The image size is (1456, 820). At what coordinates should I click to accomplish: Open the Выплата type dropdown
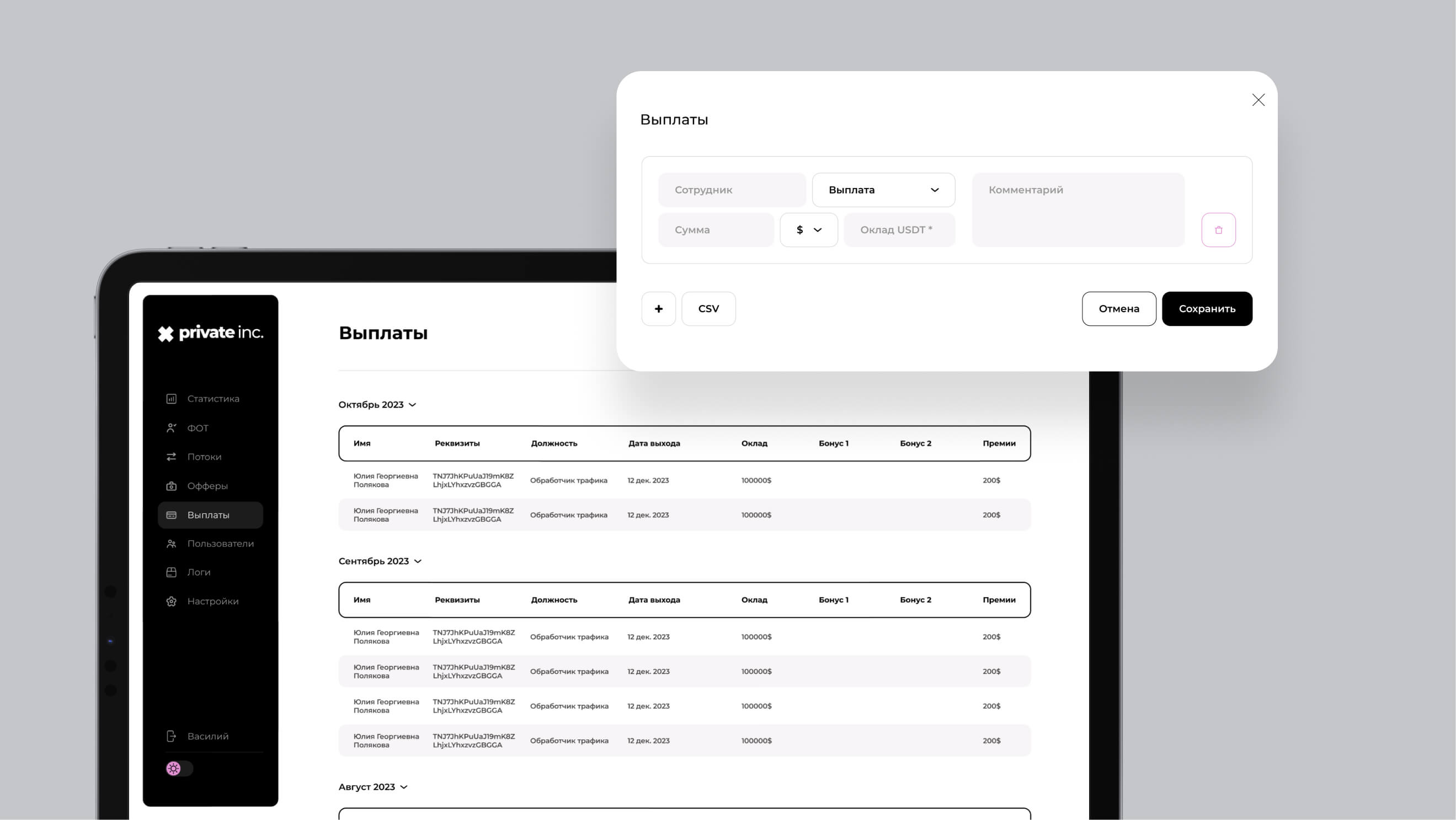click(x=883, y=190)
